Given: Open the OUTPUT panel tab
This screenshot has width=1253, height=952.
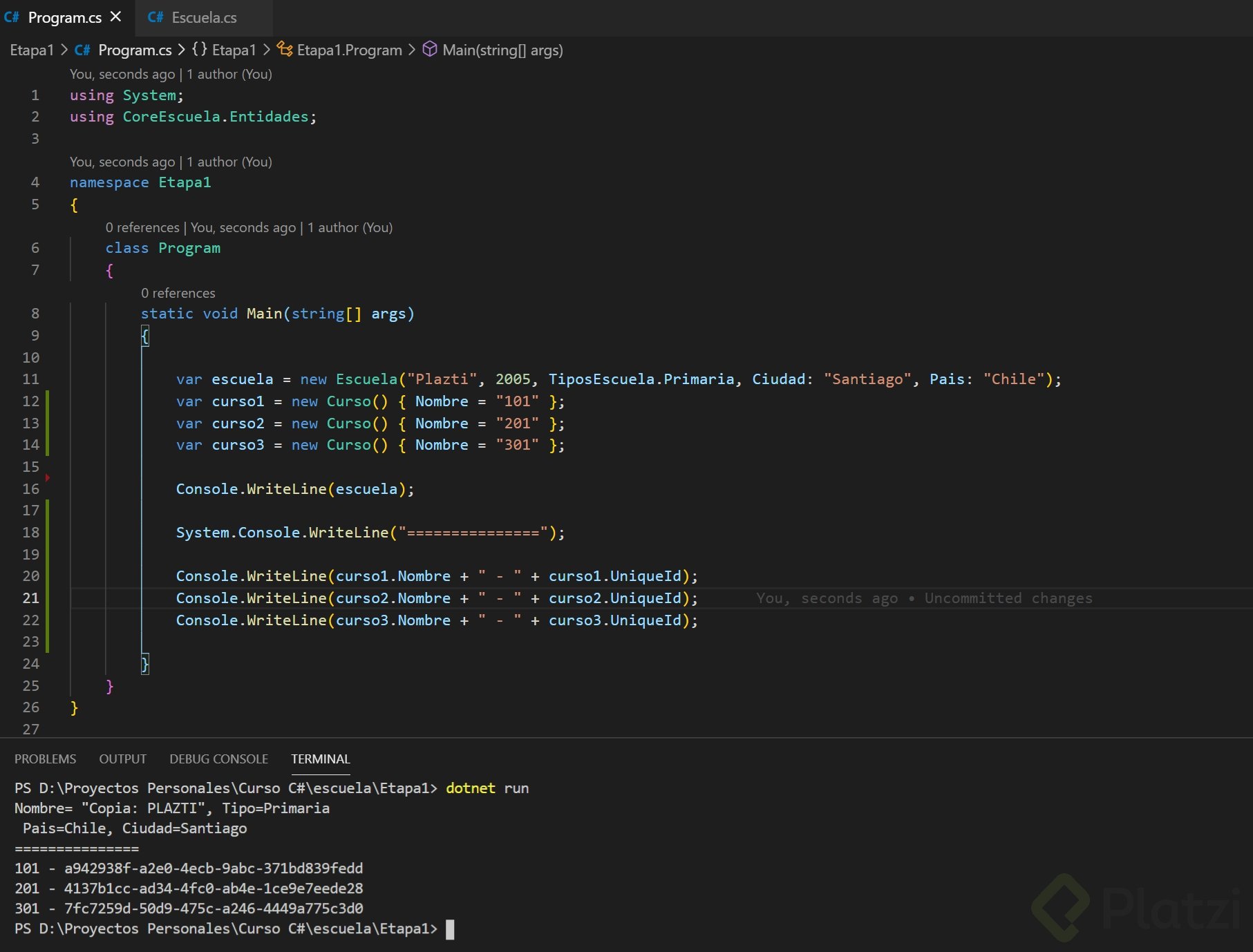Looking at the screenshot, I should pos(122,759).
